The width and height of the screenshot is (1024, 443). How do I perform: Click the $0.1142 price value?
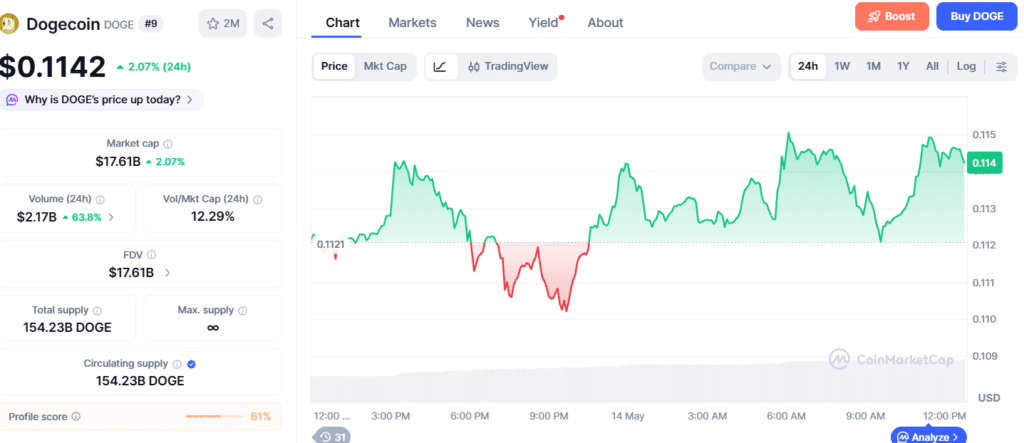[52, 67]
